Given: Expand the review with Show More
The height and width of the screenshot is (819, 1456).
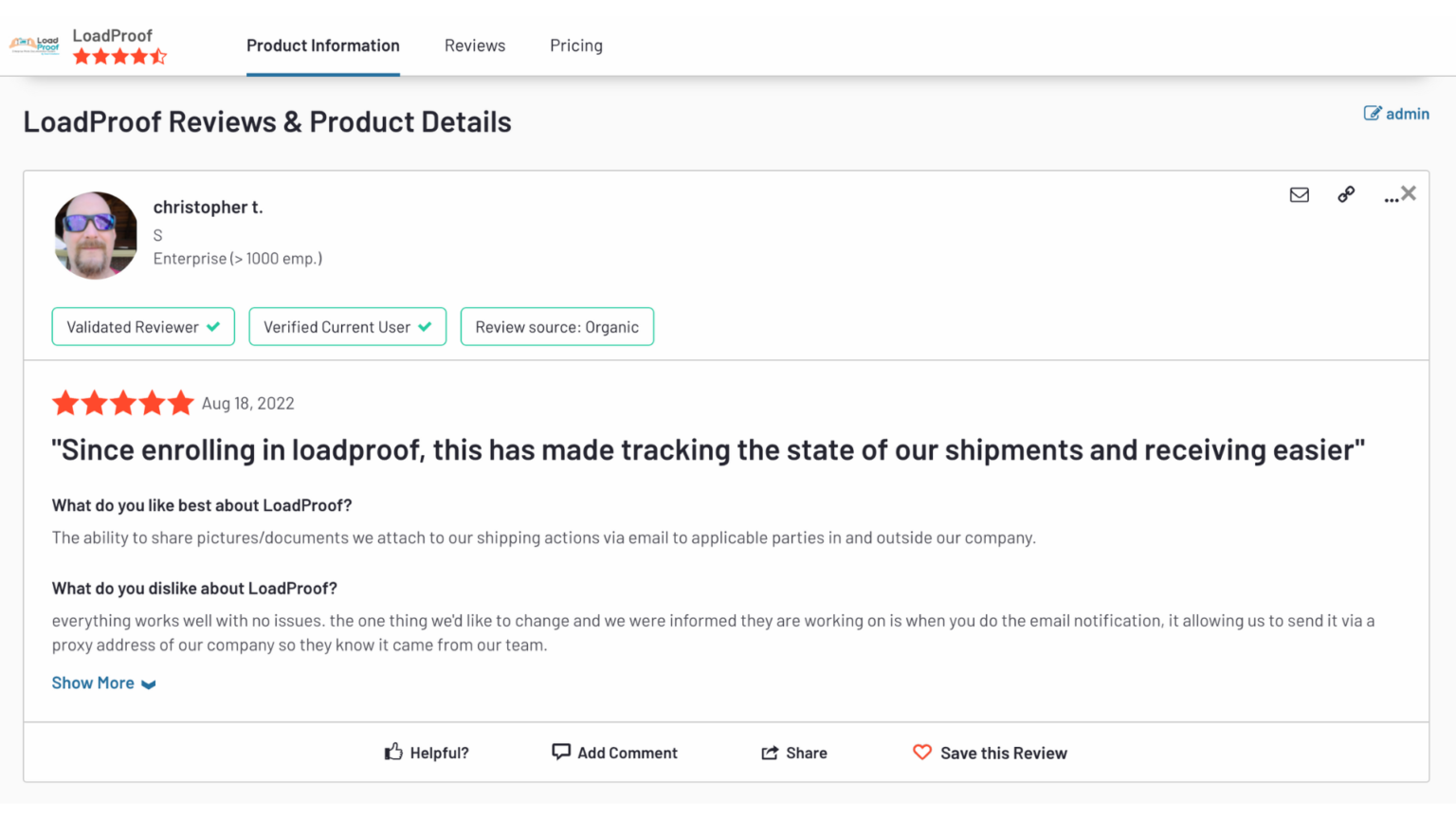Looking at the screenshot, I should 104,683.
